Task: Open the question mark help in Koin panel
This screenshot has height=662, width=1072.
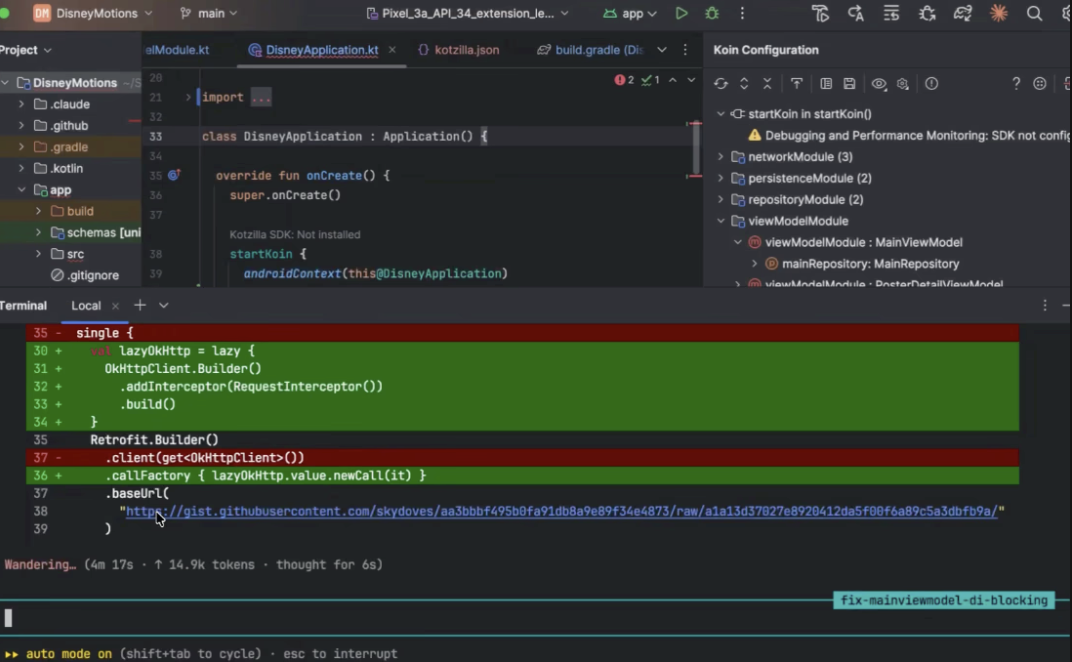Action: [x=1016, y=83]
